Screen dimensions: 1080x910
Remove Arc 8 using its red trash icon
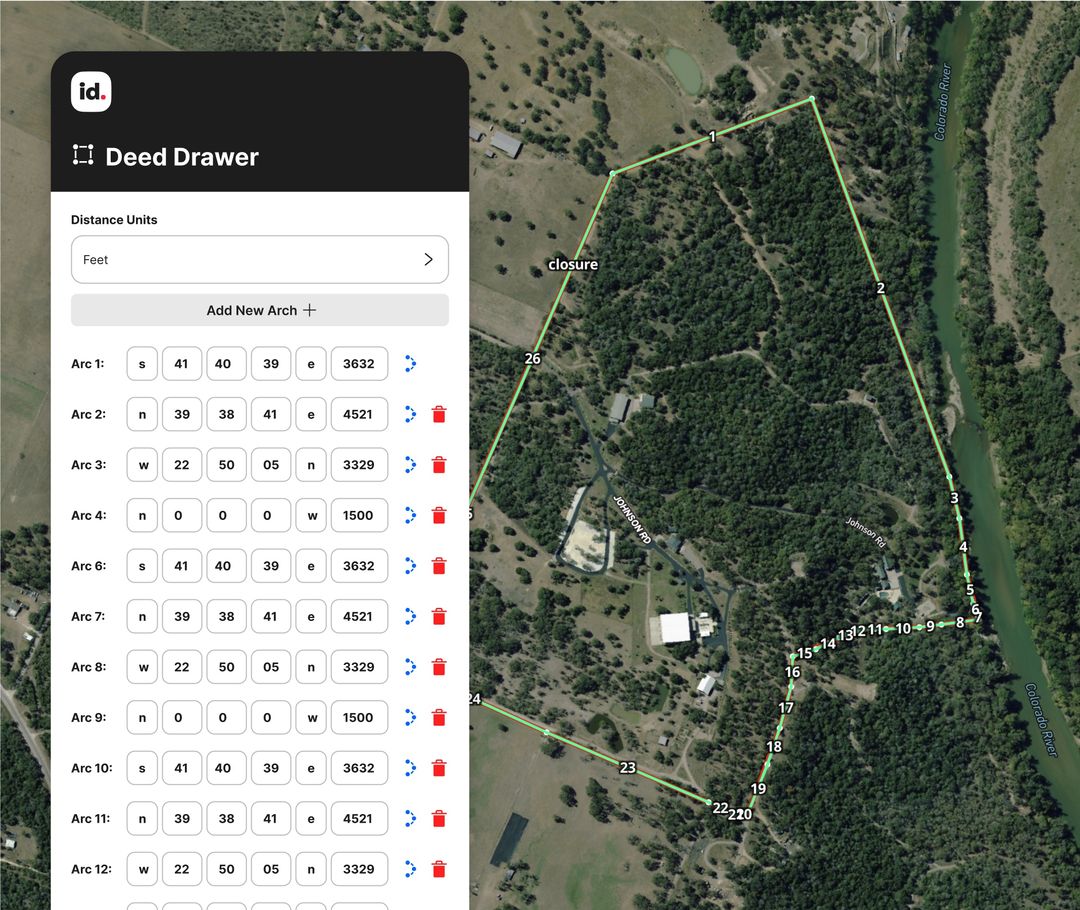tap(439, 667)
